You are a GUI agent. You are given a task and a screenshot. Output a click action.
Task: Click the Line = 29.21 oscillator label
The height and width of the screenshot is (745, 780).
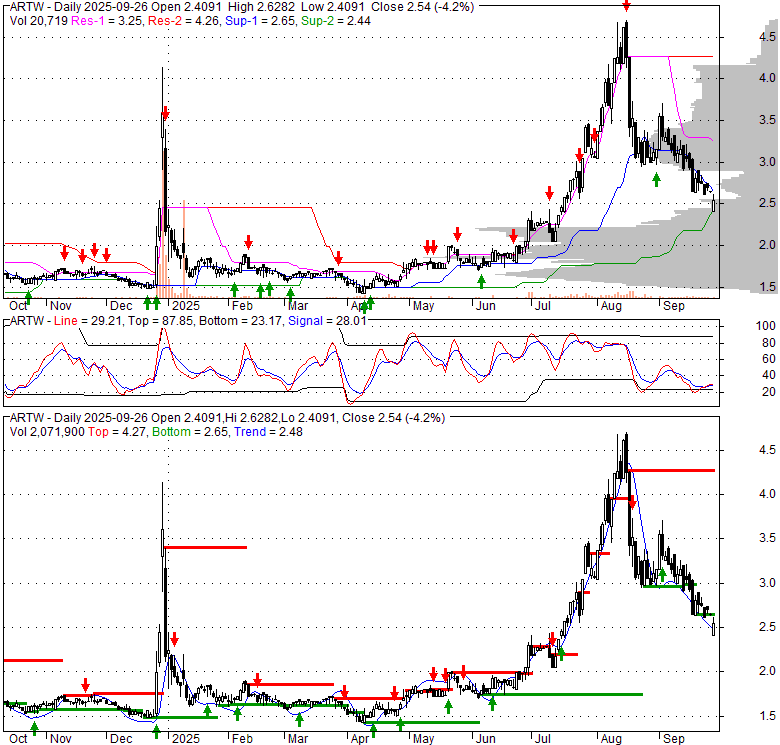pyautogui.click(x=88, y=321)
